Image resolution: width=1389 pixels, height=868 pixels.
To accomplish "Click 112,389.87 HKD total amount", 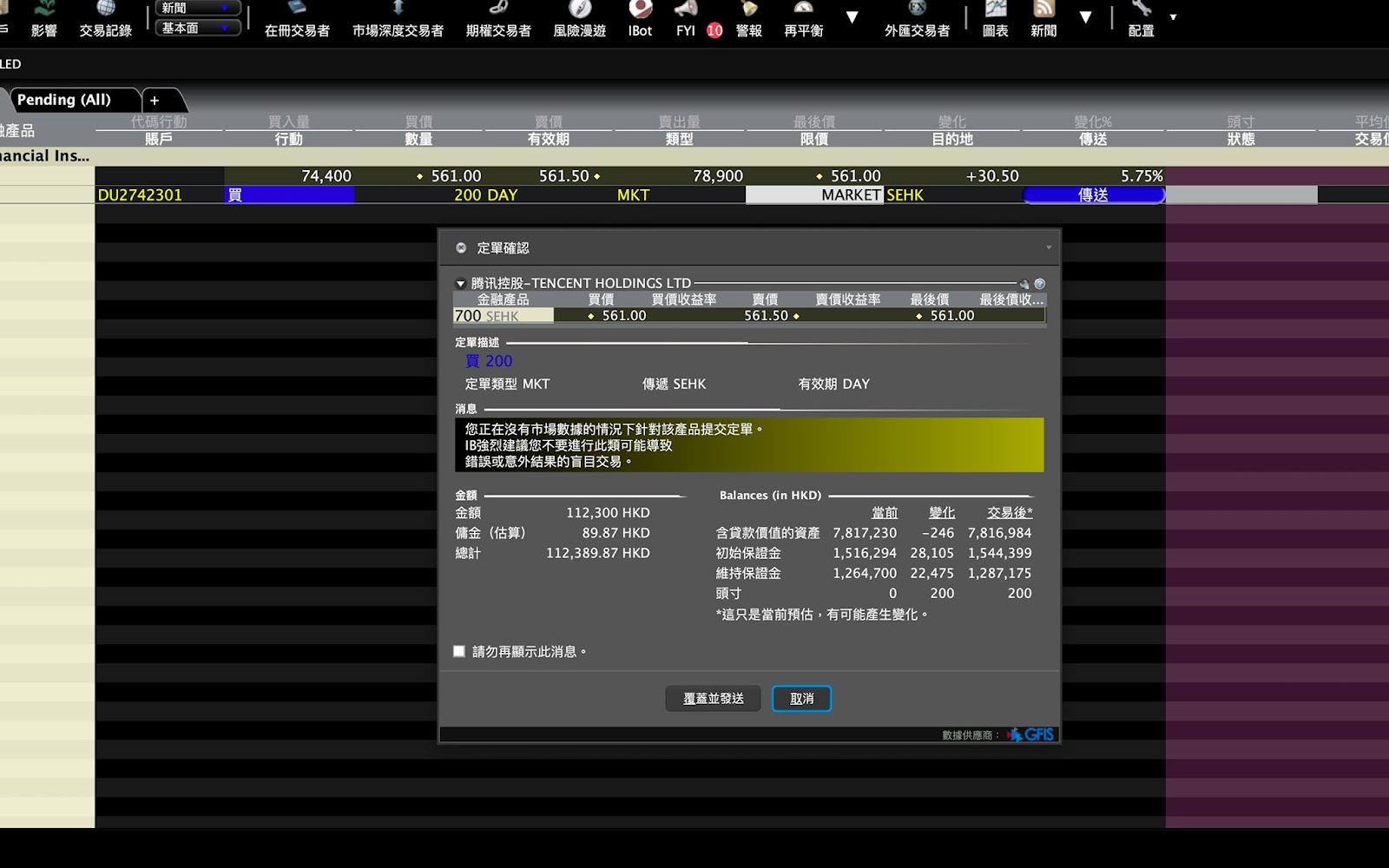I will coord(597,553).
